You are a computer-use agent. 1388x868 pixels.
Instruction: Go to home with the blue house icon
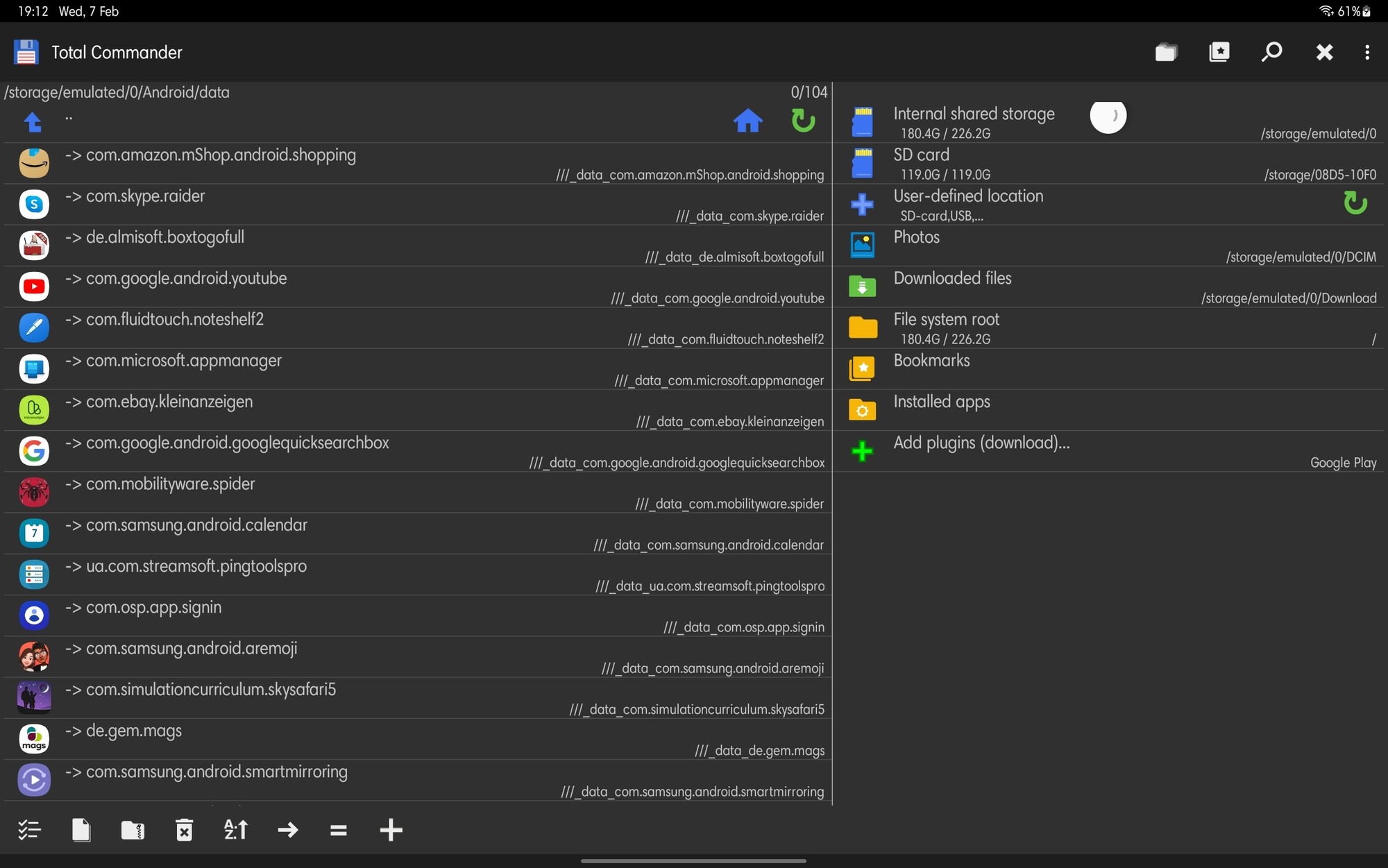point(747,121)
